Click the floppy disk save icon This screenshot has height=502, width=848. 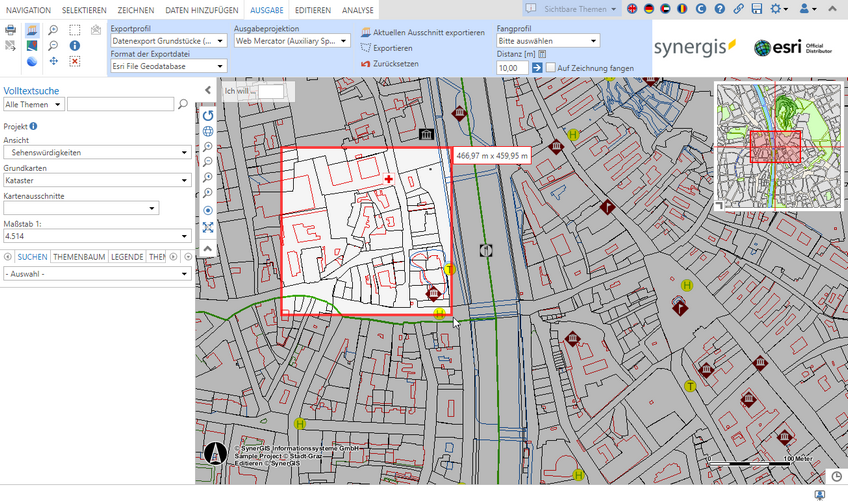pyautogui.click(x=756, y=9)
